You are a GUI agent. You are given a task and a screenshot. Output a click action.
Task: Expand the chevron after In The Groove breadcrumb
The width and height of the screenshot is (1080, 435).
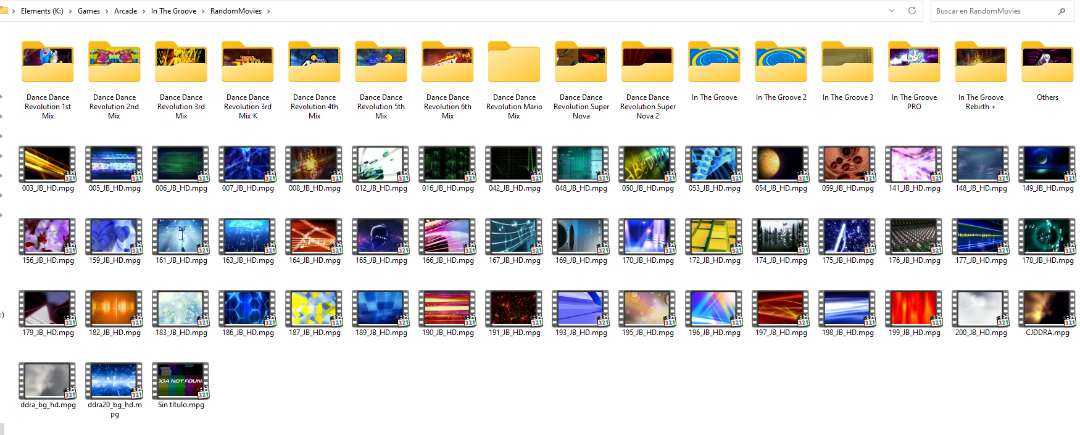click(x=205, y=11)
